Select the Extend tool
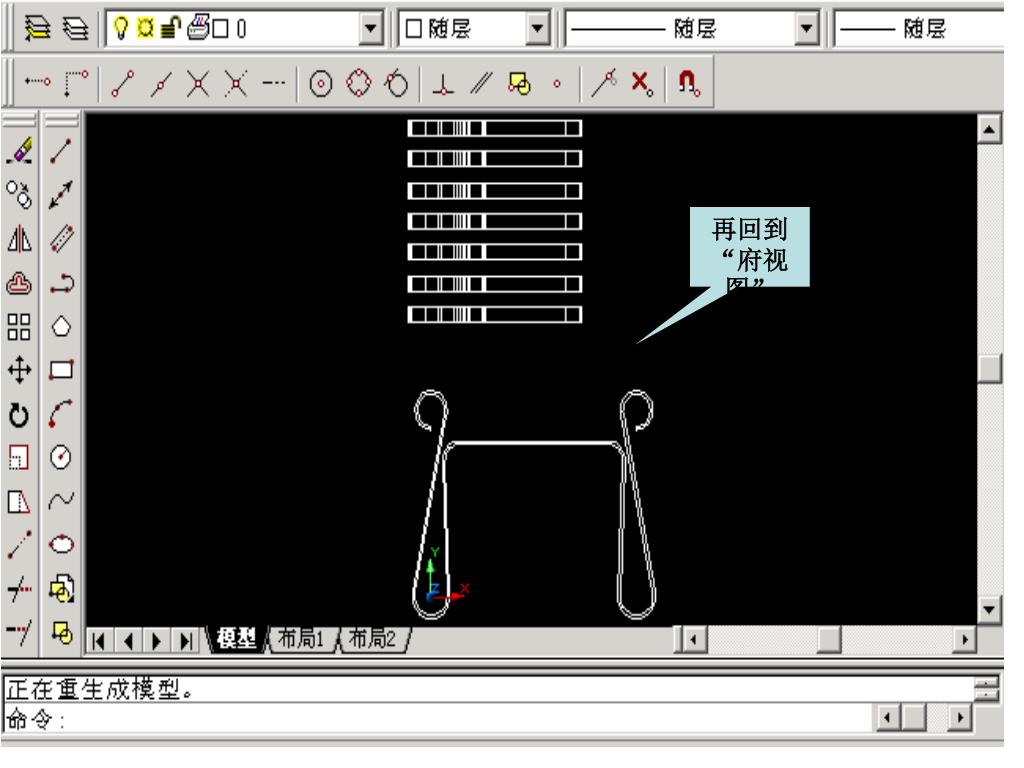1024x768 pixels. 20,632
